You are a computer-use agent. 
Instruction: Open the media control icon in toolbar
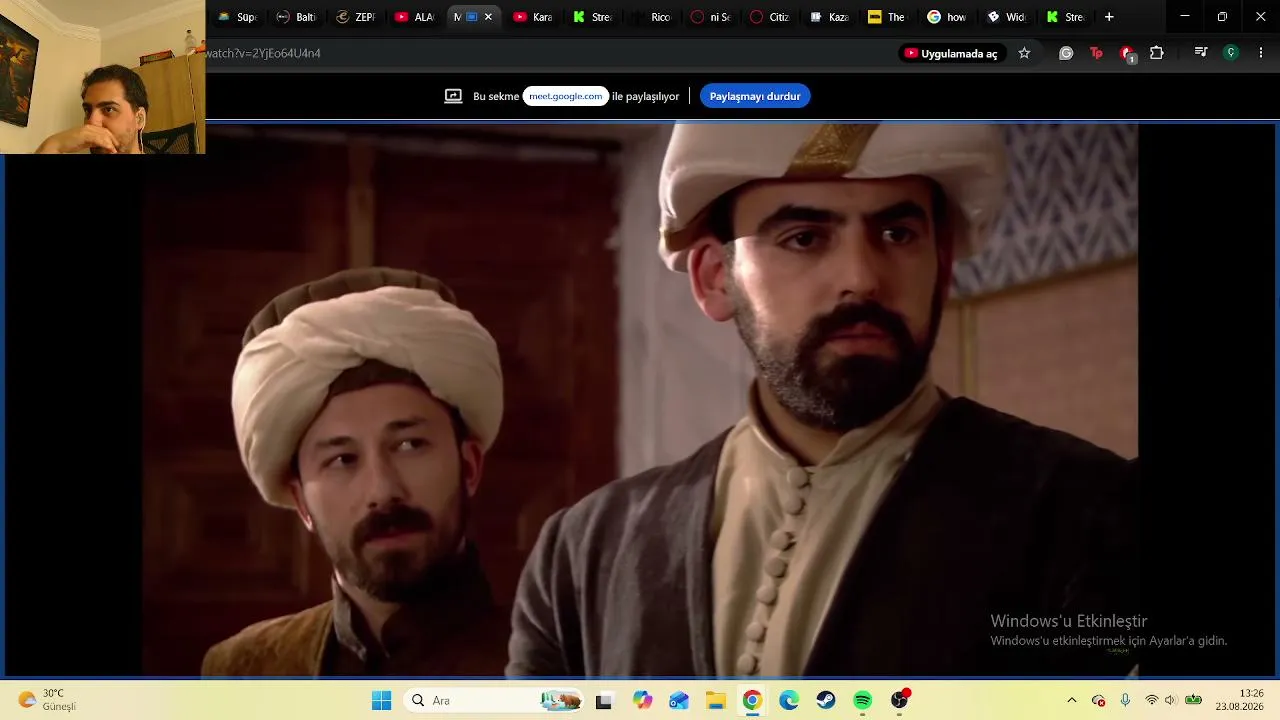pos(1201,53)
